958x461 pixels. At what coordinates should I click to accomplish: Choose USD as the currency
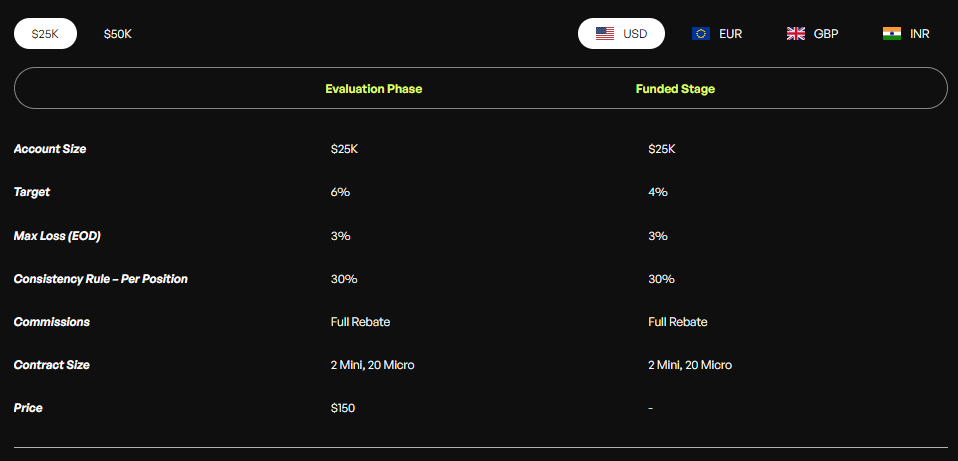pos(635,33)
